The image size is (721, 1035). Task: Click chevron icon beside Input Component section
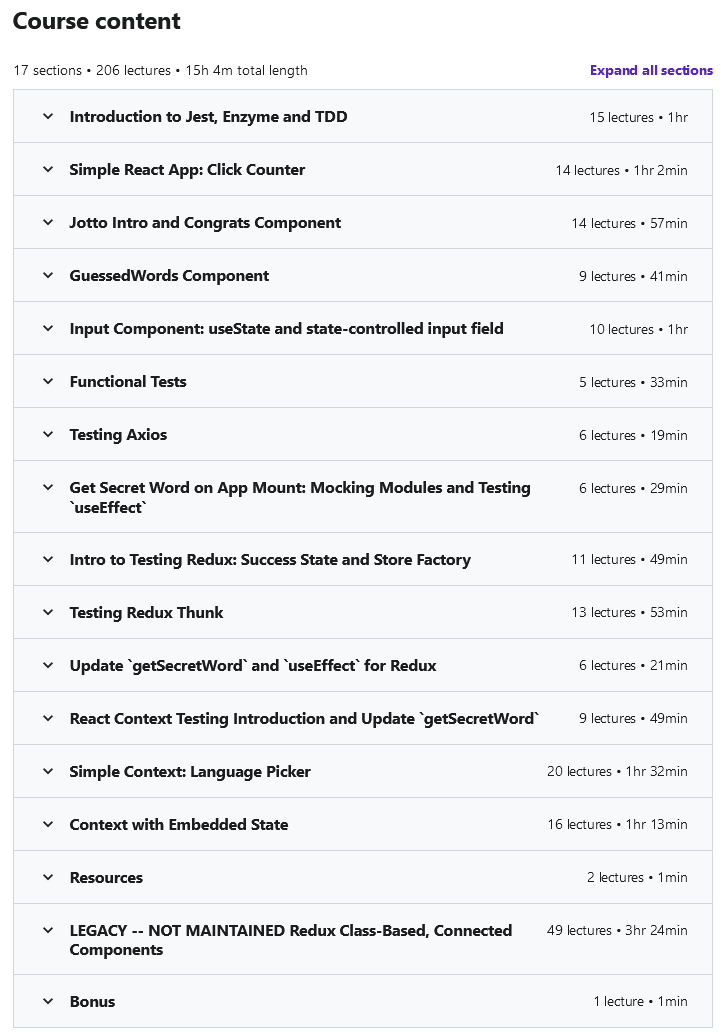coord(47,329)
